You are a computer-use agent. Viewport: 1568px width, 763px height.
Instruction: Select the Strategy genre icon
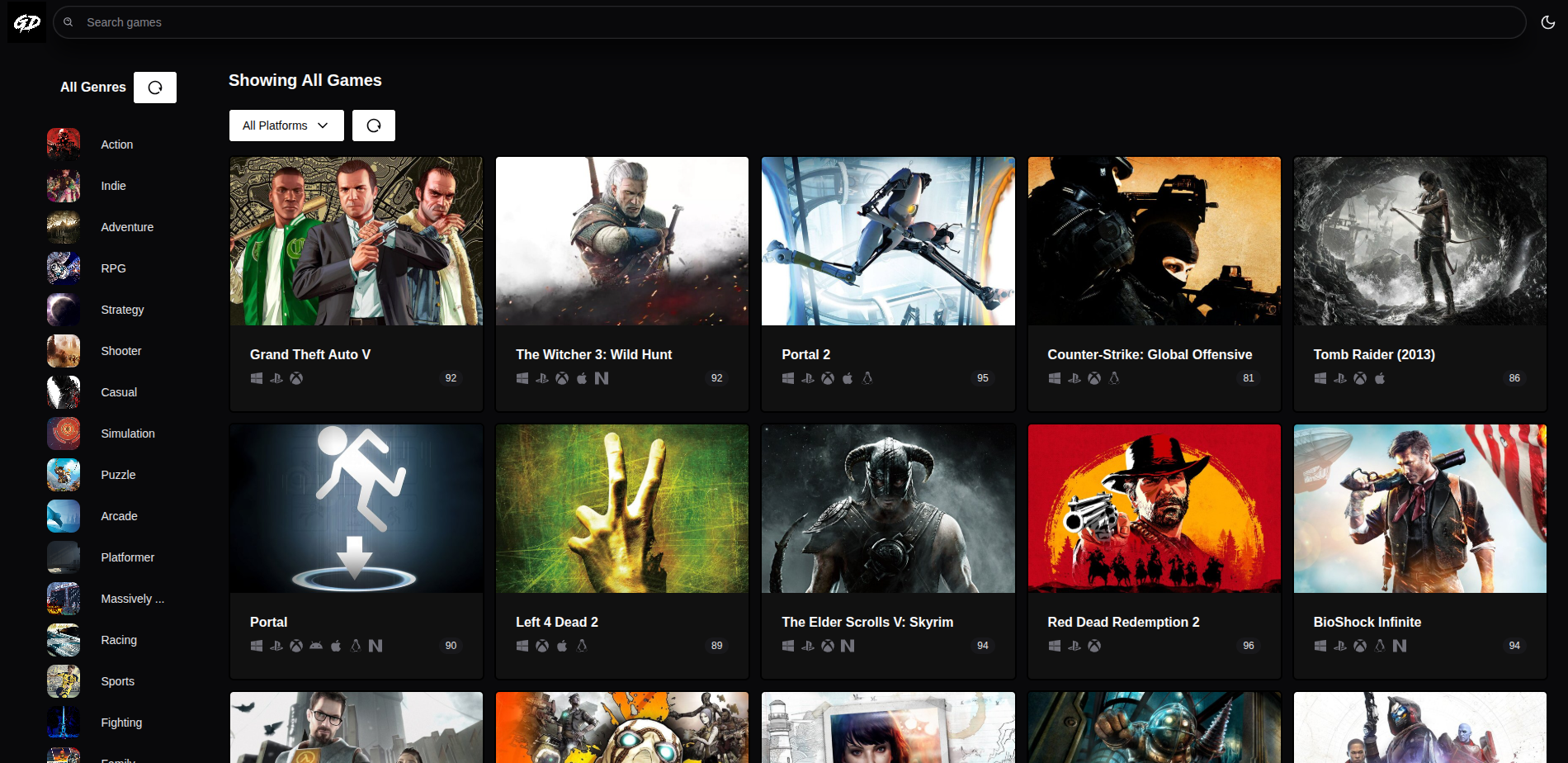64,310
